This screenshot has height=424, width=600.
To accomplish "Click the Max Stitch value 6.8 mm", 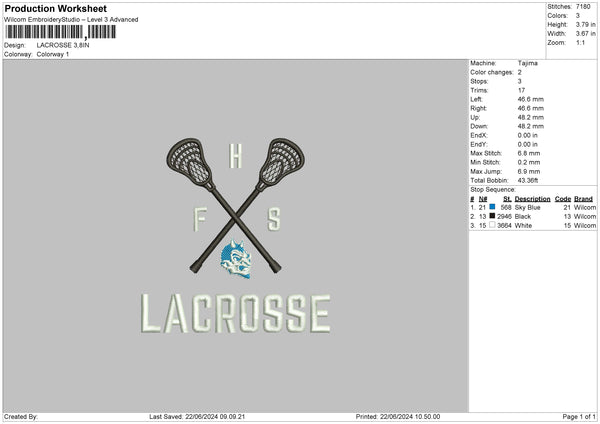I will pos(529,153).
